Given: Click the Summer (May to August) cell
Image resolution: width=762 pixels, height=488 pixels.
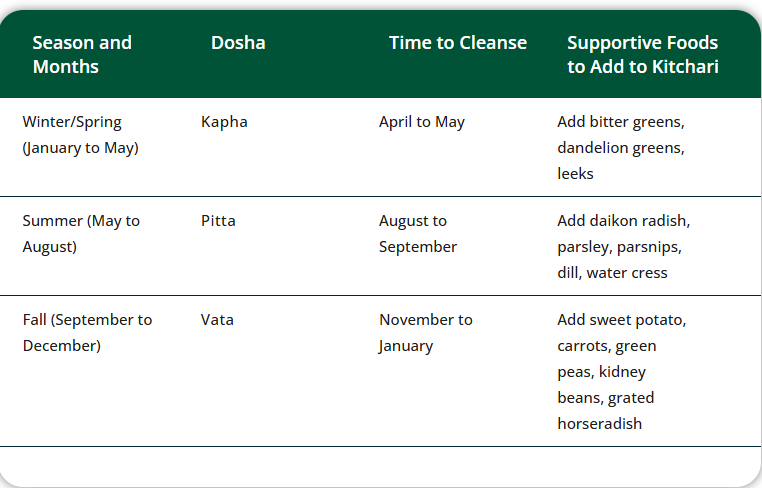Looking at the screenshot, I should pos(80,233).
